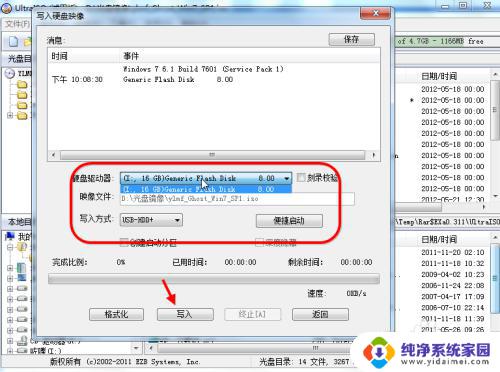The image size is (500, 372).
Task: Select the first folder icon under disc tree
Action: (x=22, y=84)
